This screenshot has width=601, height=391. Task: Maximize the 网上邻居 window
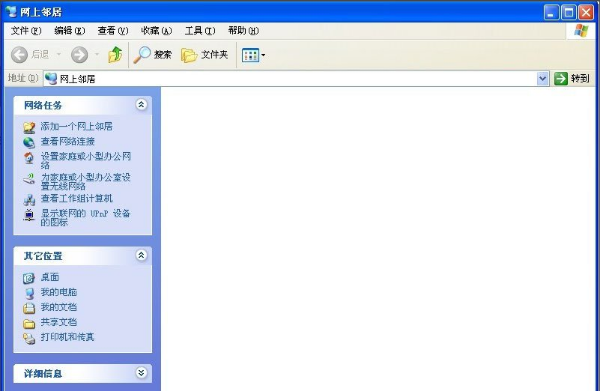click(x=569, y=12)
